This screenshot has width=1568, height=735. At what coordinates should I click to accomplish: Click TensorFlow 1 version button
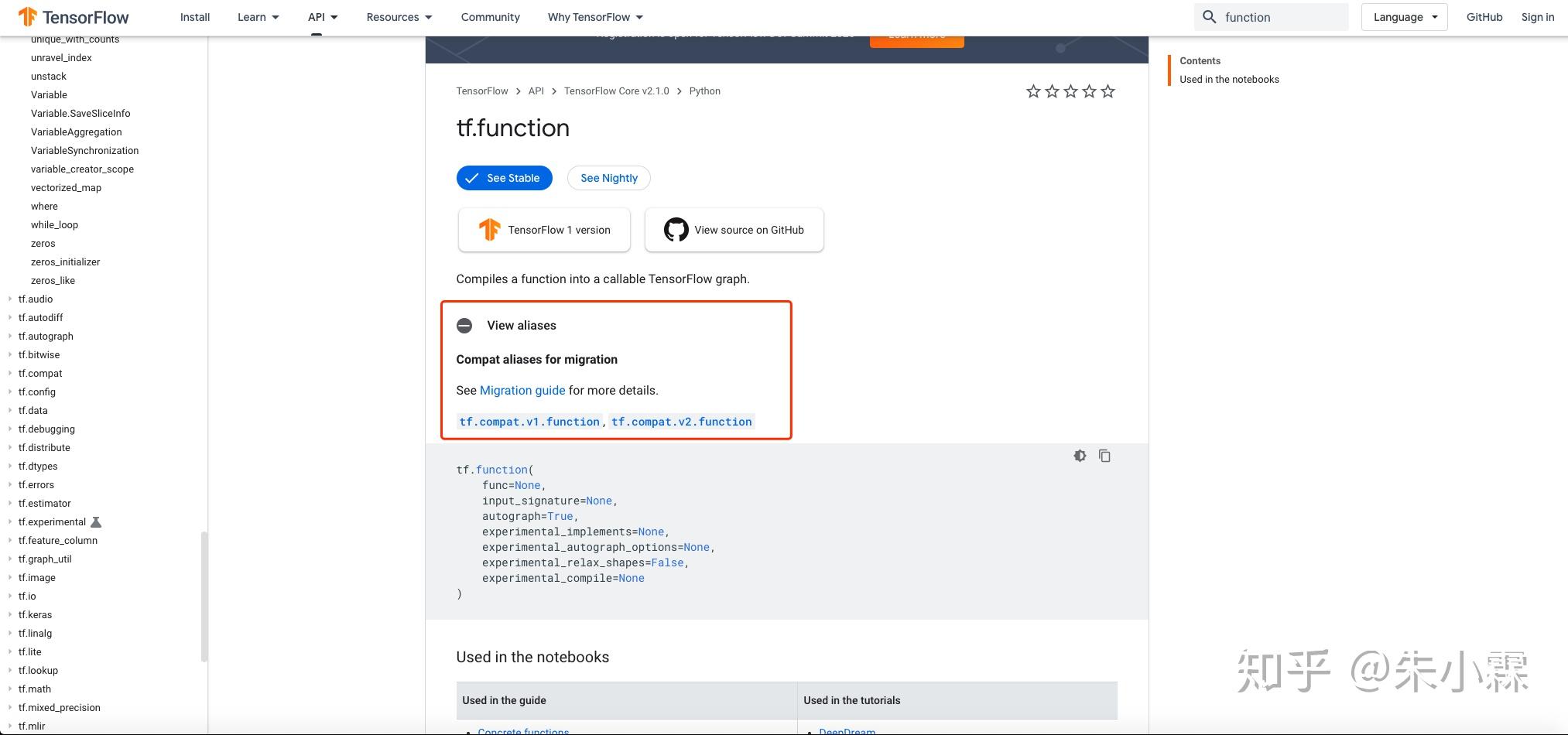pyautogui.click(x=543, y=229)
